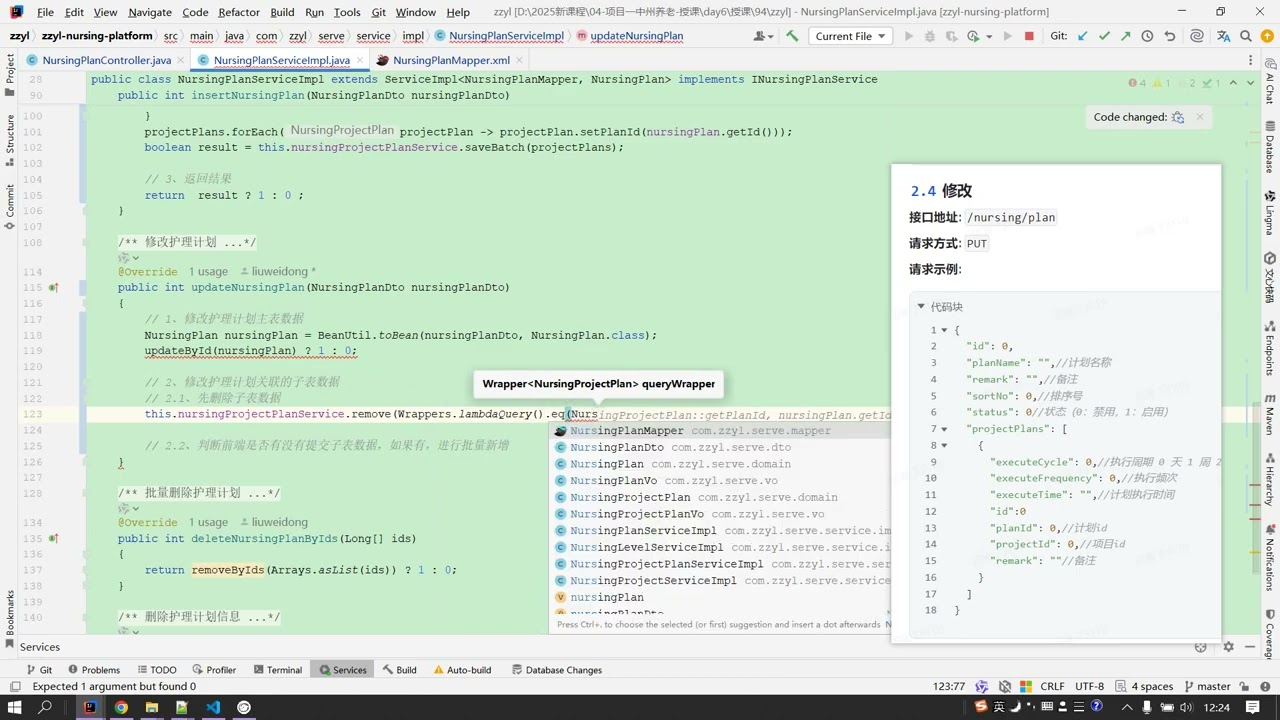Viewport: 1280px width, 720px height.
Task: Select NursingPlanDto completion suggestion
Action: coord(718,447)
